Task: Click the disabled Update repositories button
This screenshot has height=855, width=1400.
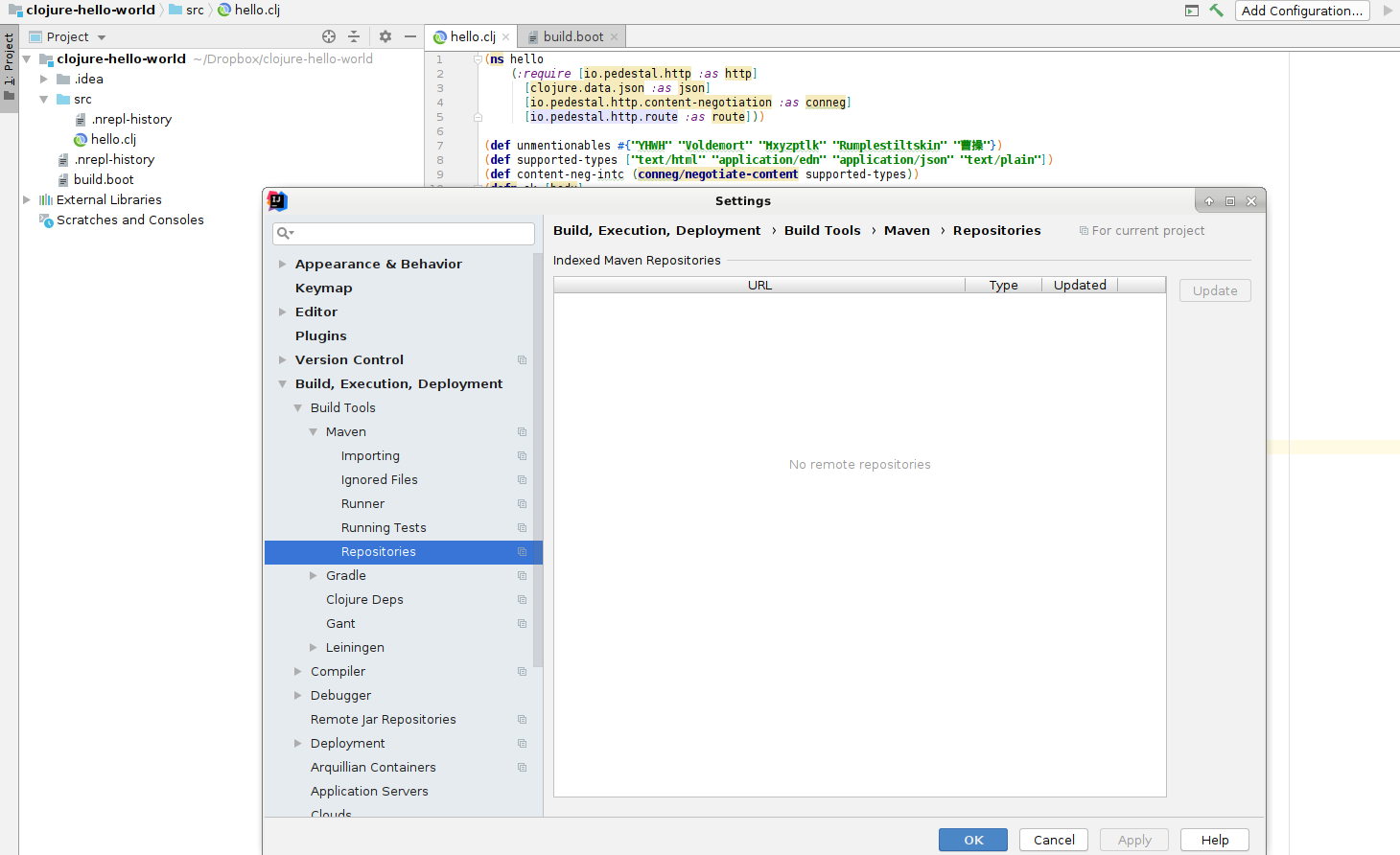Action: tap(1215, 290)
